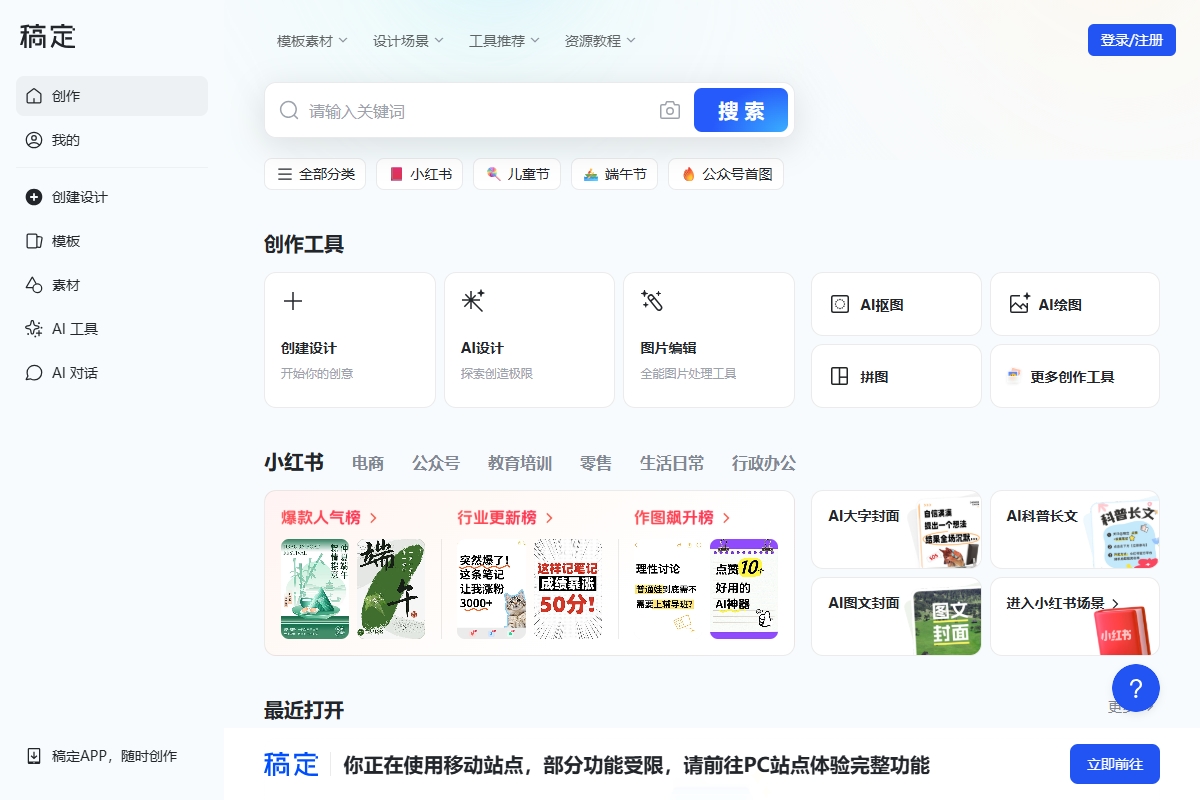
Task: Switch to the 电商 category tab
Action: pyautogui.click(x=367, y=463)
